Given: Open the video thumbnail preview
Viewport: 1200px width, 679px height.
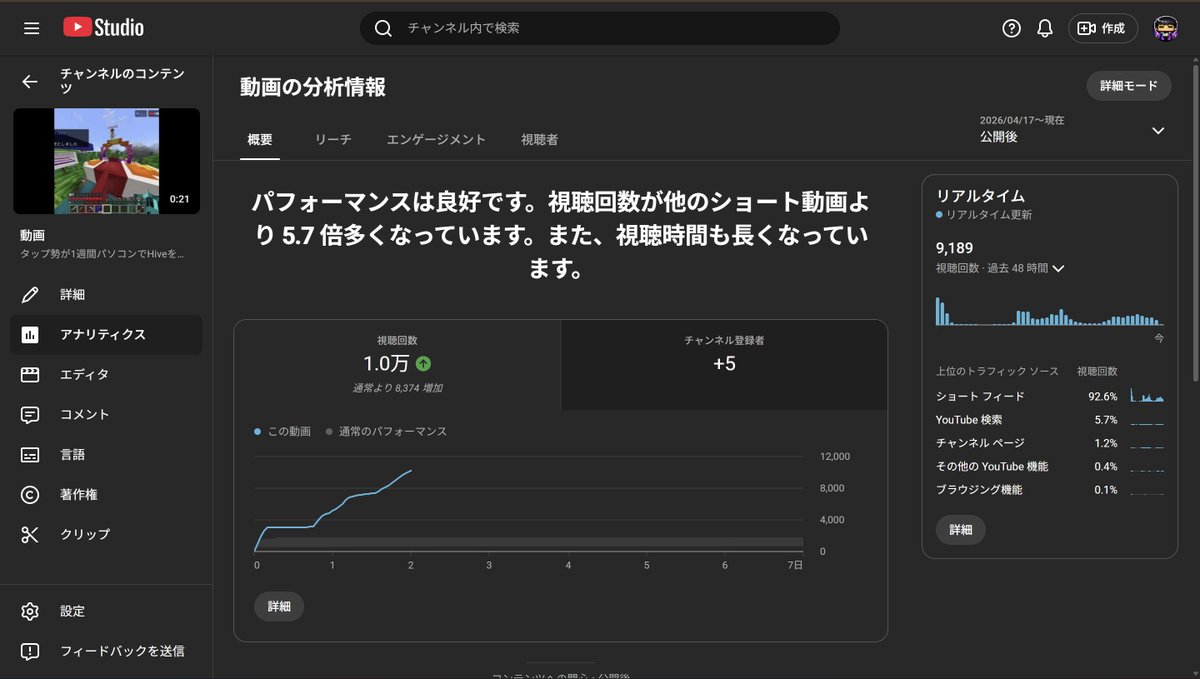Looking at the screenshot, I should coord(106,161).
